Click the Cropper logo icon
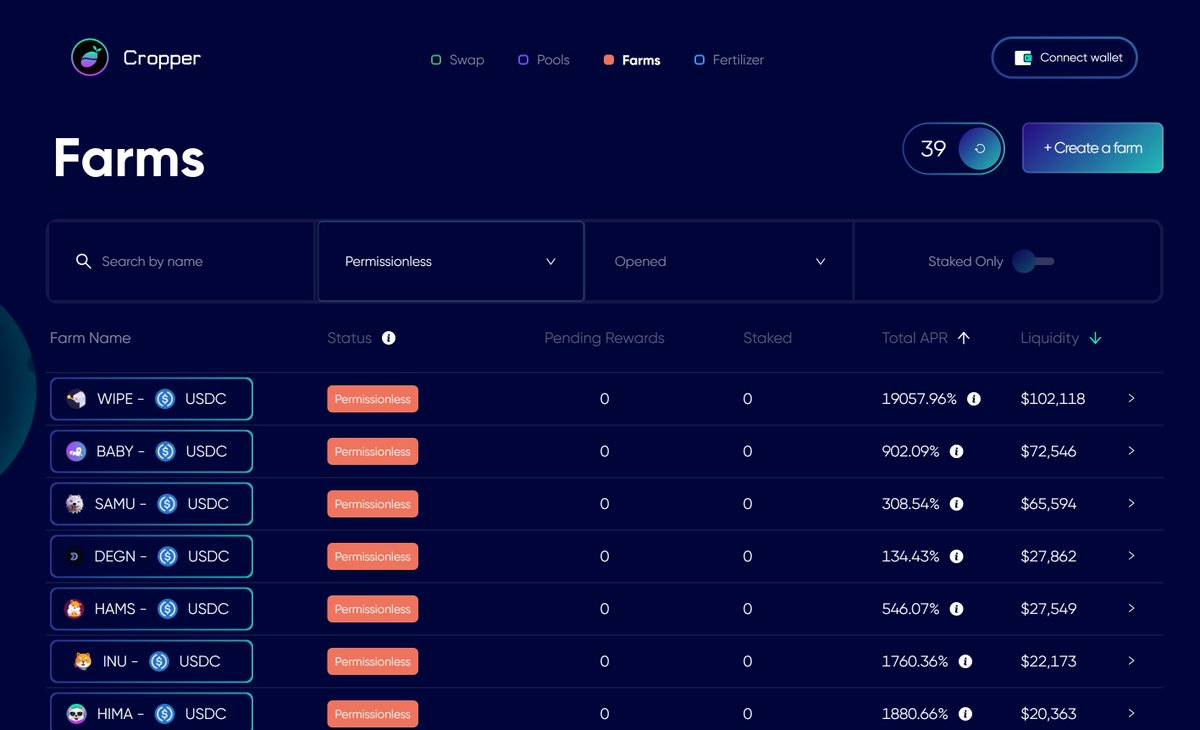Image resolution: width=1200 pixels, height=730 pixels. click(90, 58)
